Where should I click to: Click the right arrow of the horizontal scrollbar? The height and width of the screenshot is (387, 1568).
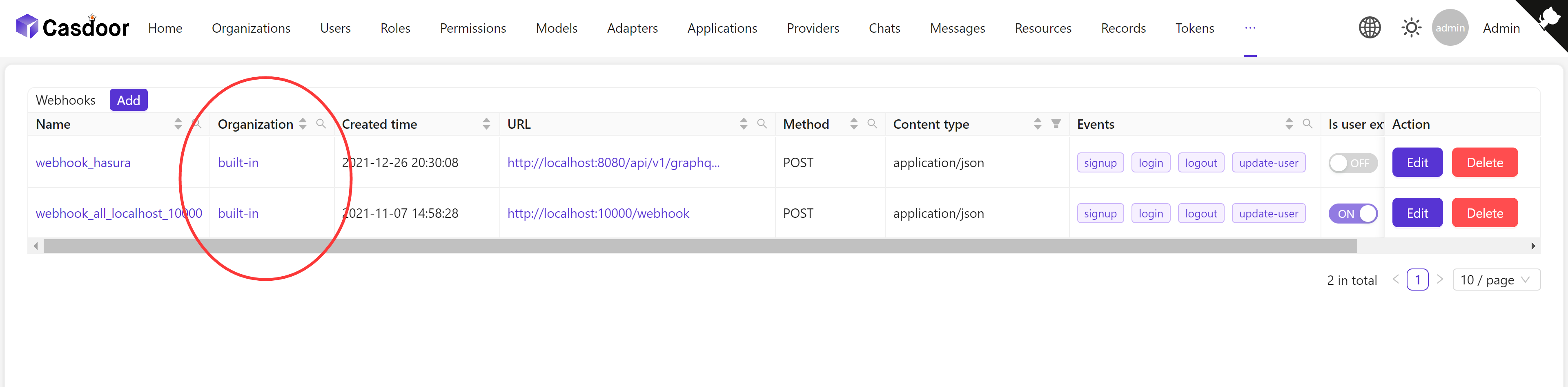point(1534,246)
